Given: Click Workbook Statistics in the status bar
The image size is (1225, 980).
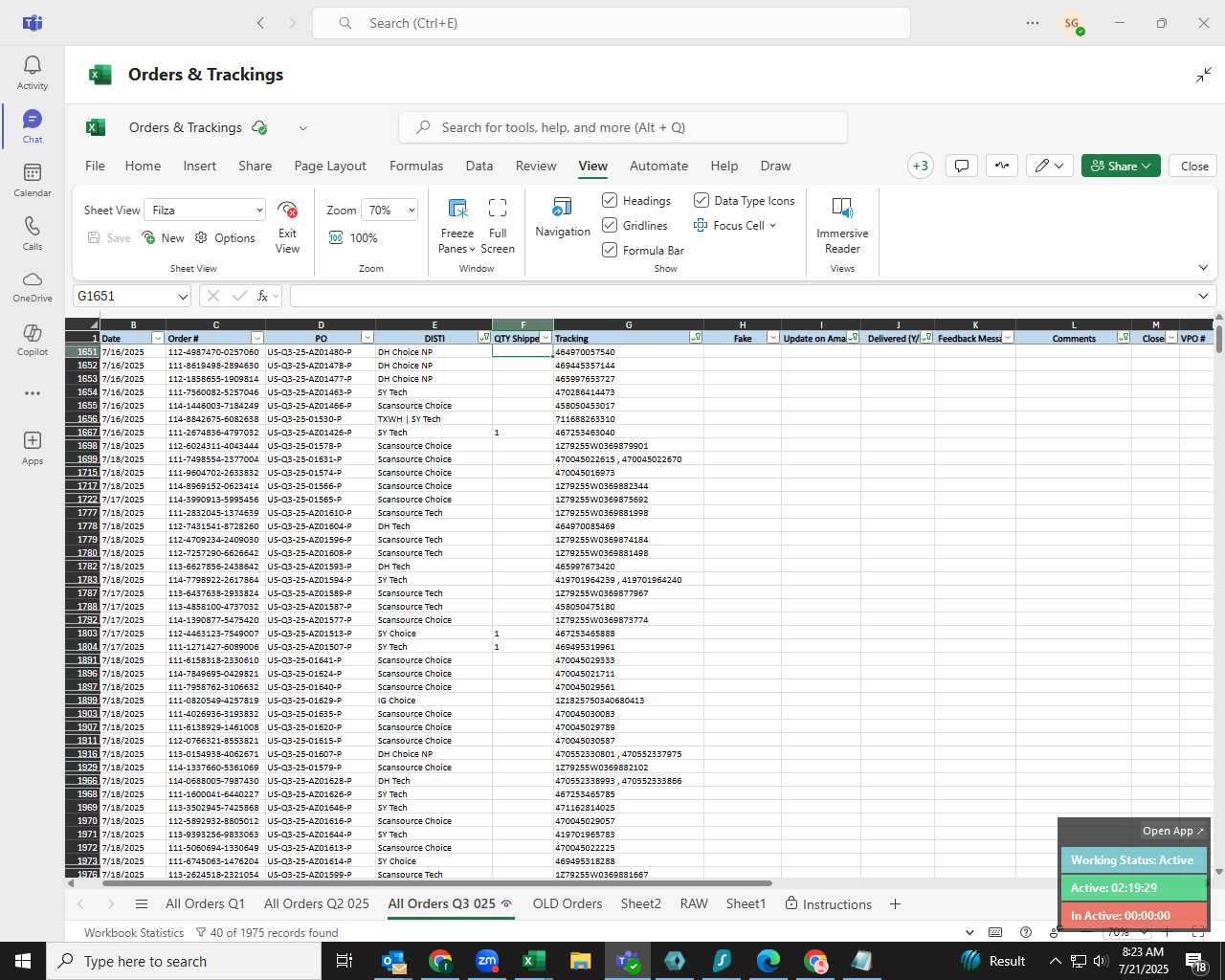Looking at the screenshot, I should tap(134, 933).
